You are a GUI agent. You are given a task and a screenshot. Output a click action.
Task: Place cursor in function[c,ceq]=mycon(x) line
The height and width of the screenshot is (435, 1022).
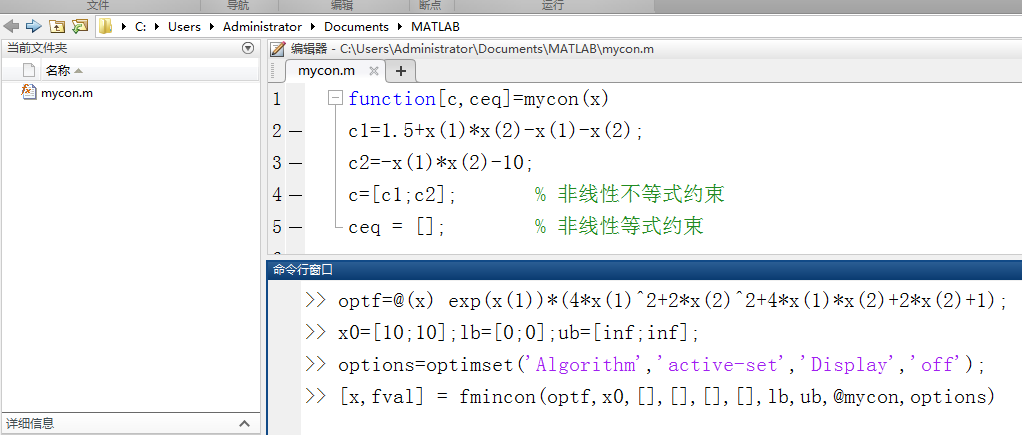pos(478,99)
